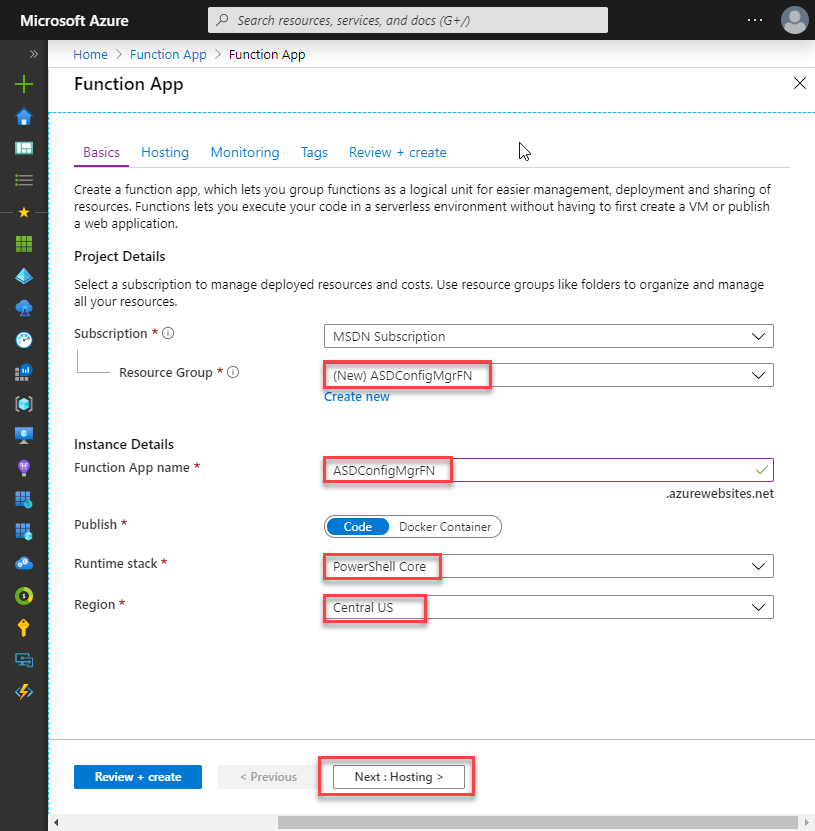Open the Cost Management dollar ring icon

click(24, 596)
